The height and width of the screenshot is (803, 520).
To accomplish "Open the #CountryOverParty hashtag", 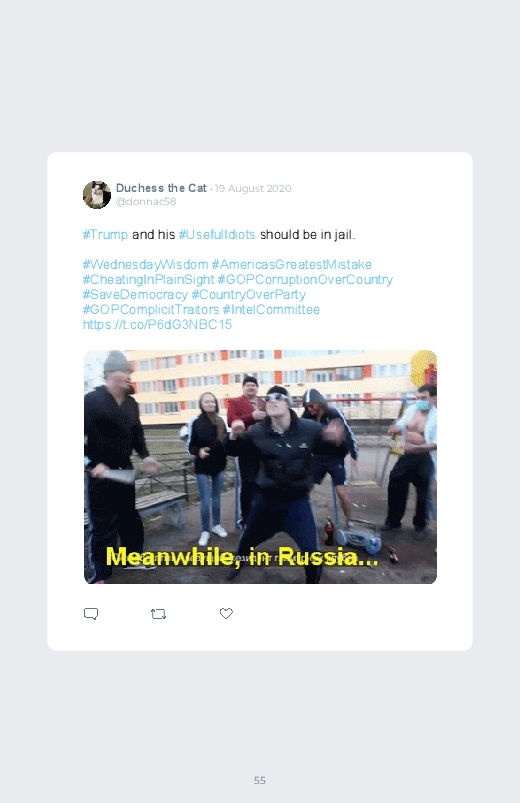I will click(248, 294).
